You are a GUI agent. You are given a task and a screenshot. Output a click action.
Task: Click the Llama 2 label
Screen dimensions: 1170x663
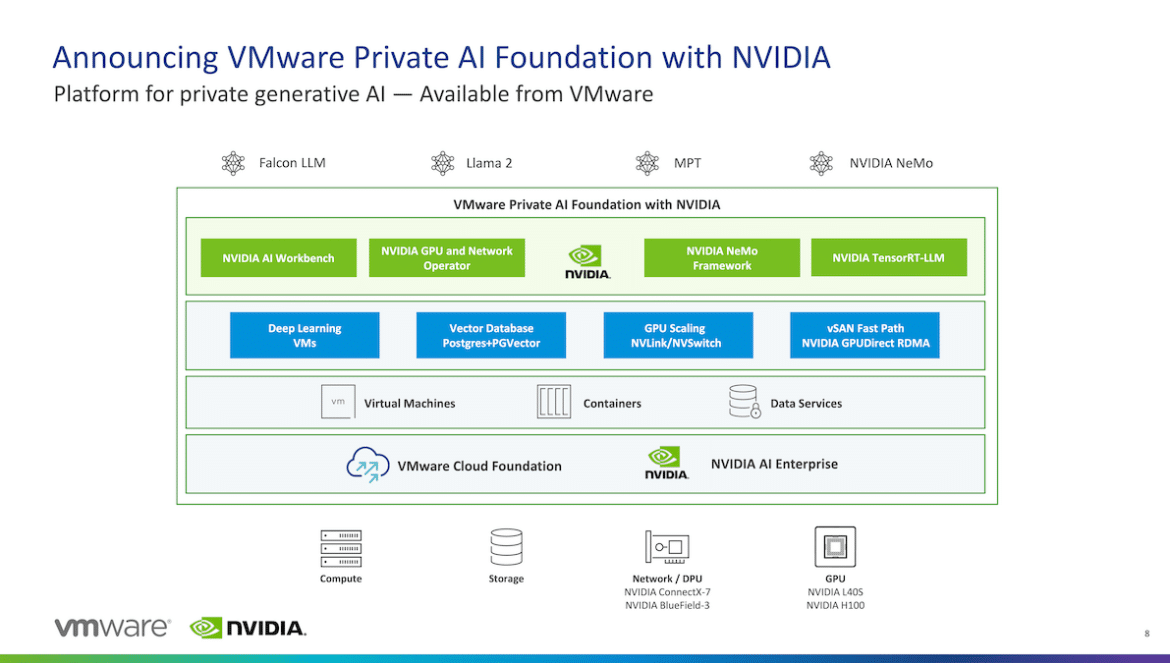tap(489, 163)
